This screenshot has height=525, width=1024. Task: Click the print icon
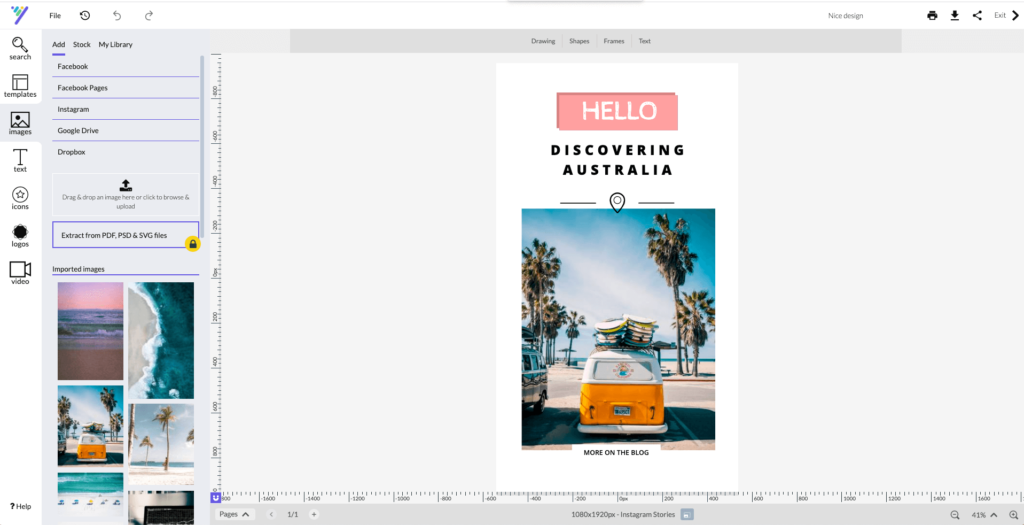pos(932,16)
